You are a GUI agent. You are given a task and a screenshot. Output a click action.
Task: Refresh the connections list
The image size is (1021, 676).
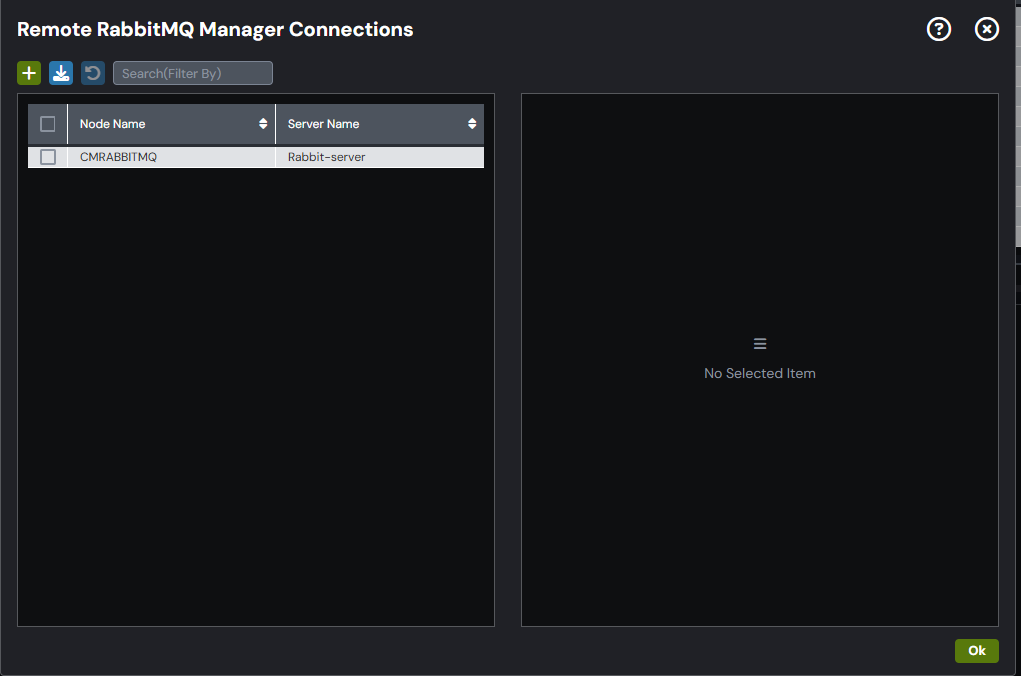point(93,73)
